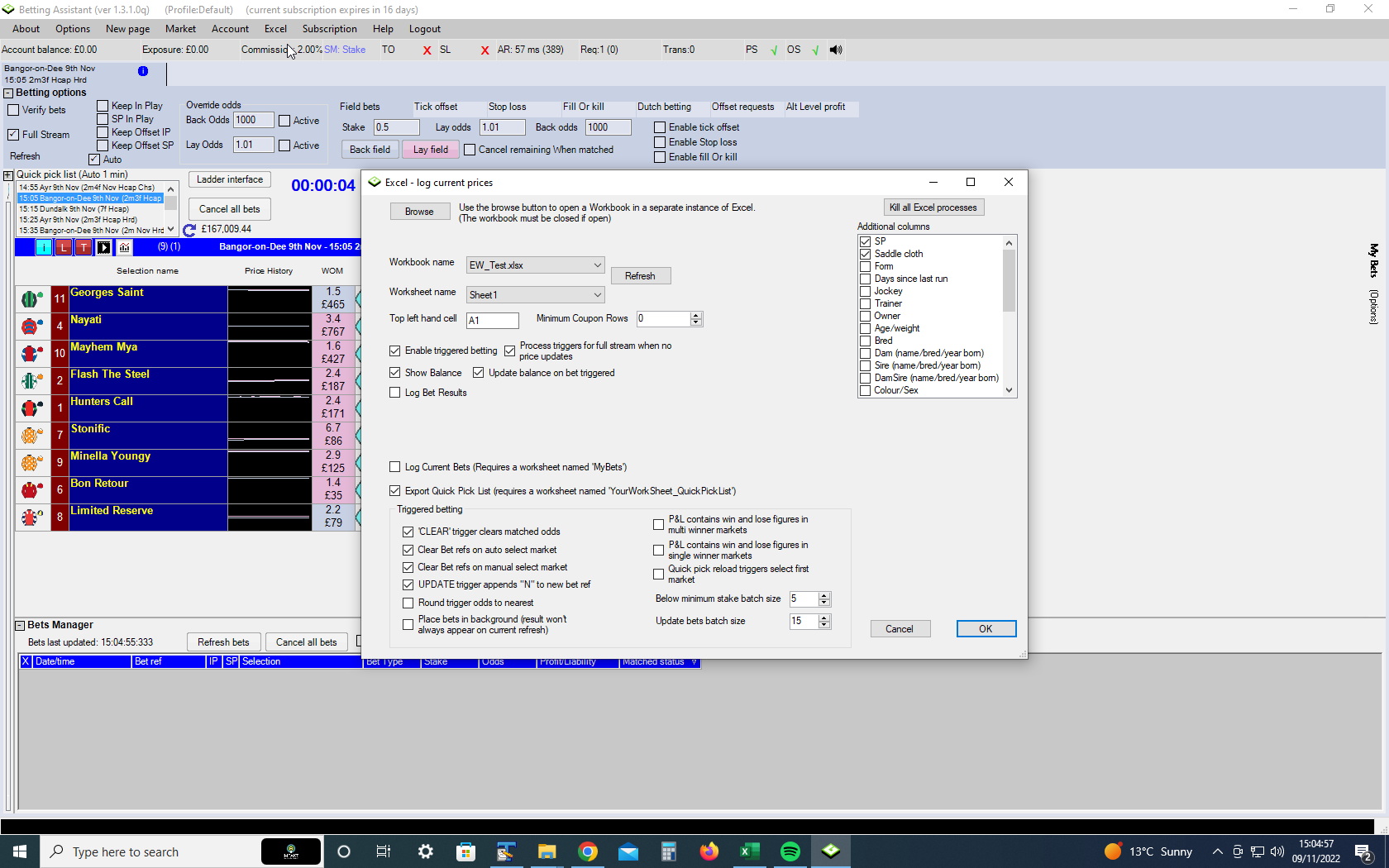The image size is (1389, 868).
Task: Open the Excel menu
Action: [275, 29]
